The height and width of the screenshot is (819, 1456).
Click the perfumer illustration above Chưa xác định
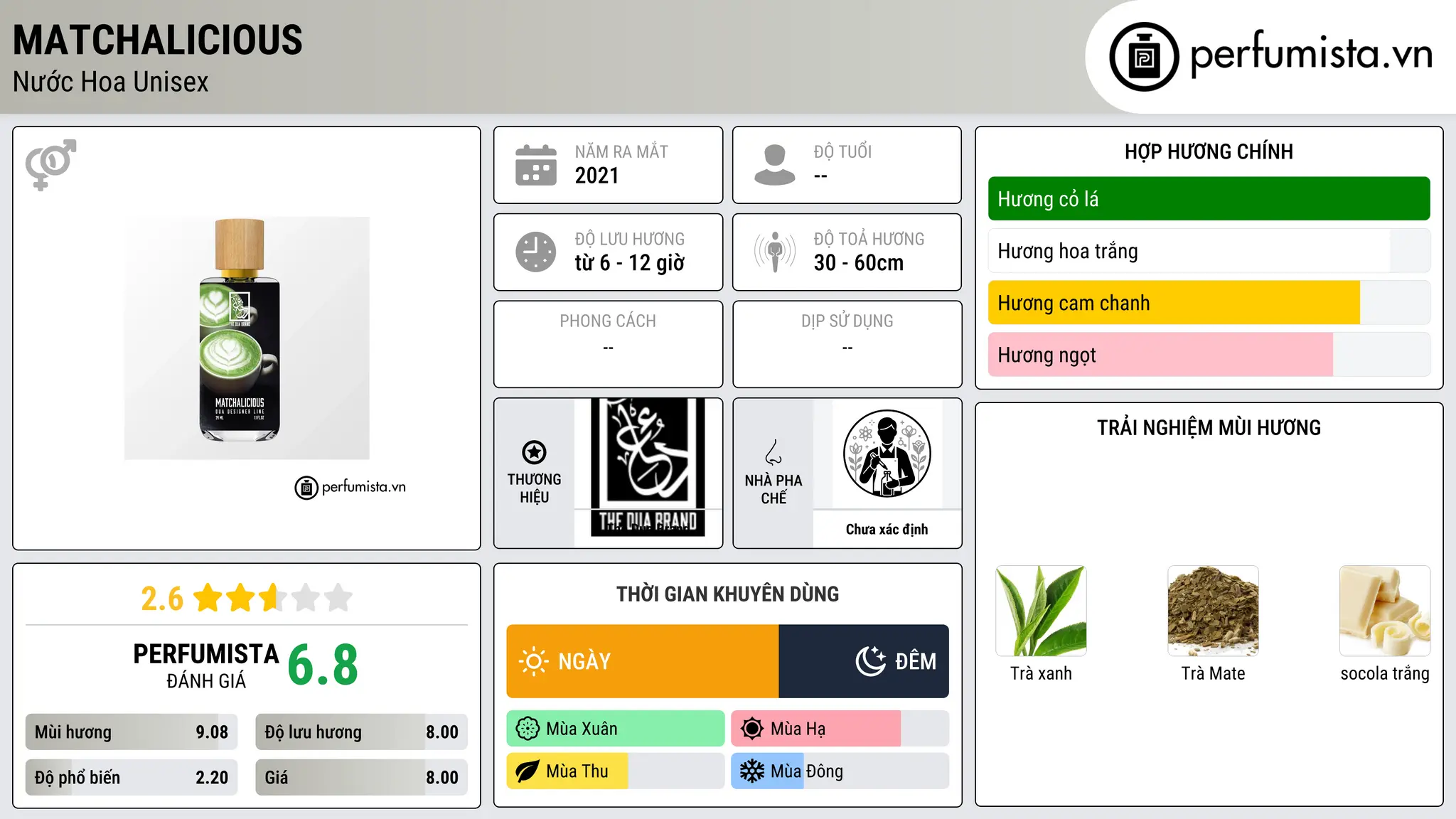pos(887,454)
